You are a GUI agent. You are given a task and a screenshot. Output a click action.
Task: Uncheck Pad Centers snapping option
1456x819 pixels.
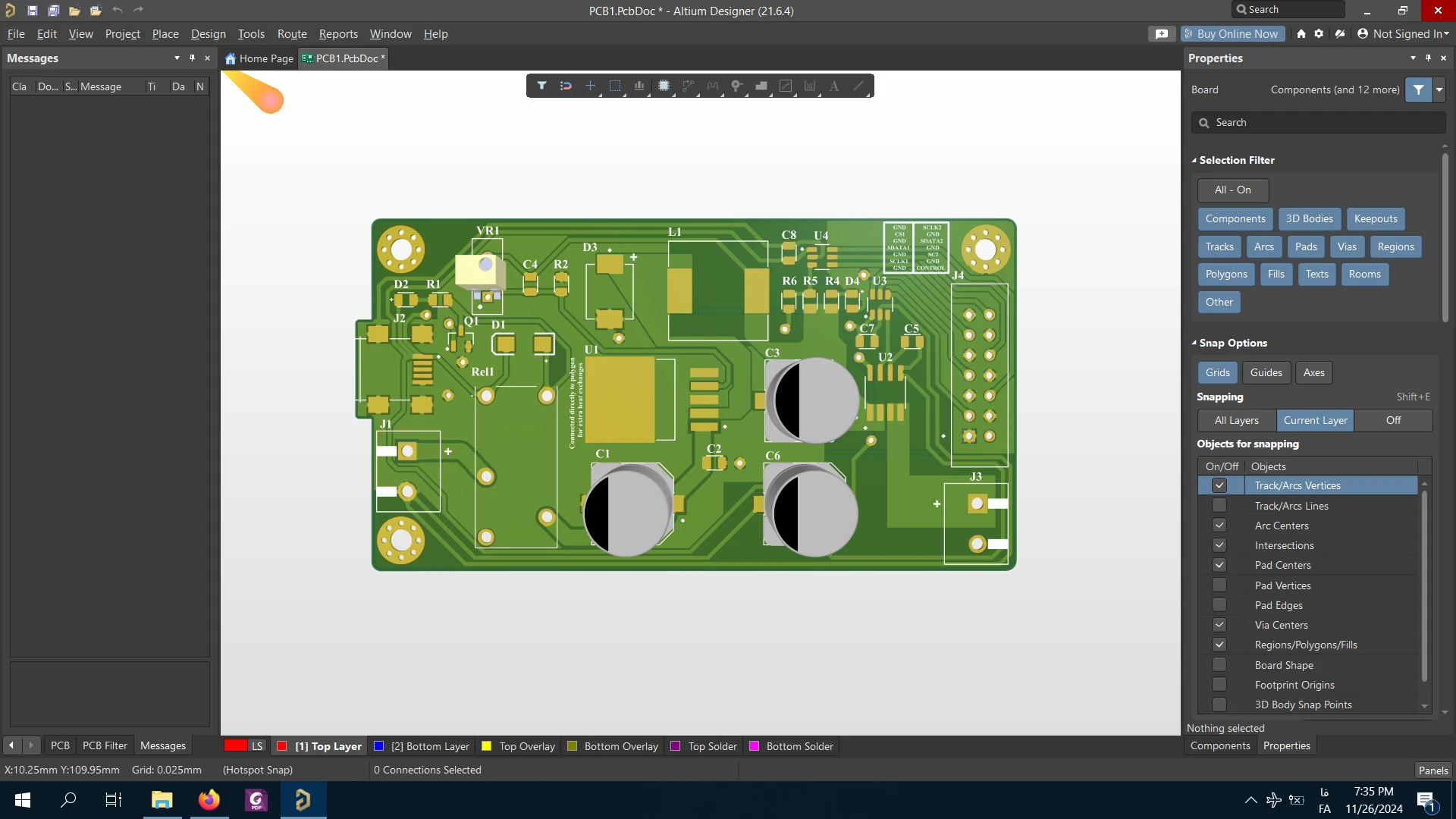tap(1219, 565)
